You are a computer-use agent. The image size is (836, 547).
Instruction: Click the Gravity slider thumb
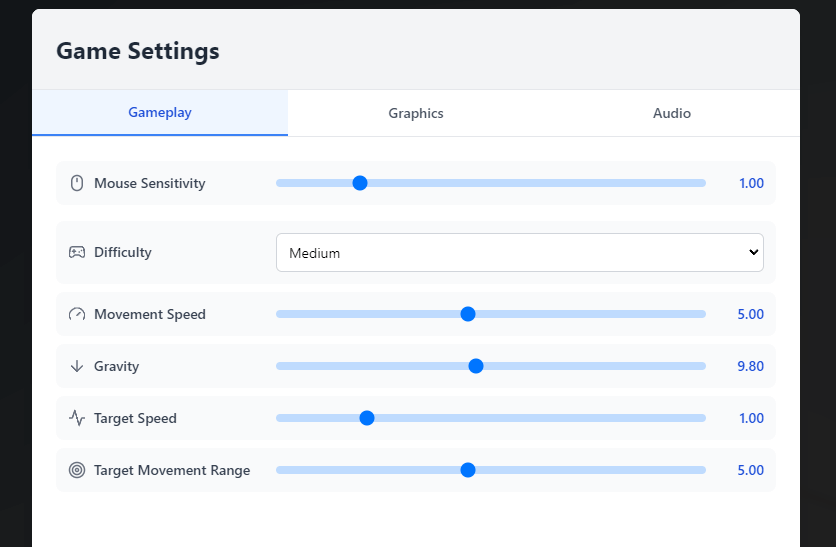(476, 366)
